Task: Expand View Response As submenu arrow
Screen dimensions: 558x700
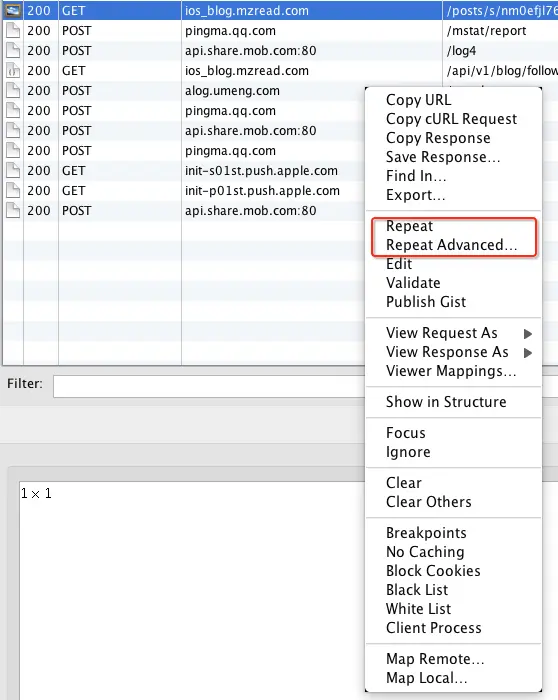Action: (x=528, y=353)
